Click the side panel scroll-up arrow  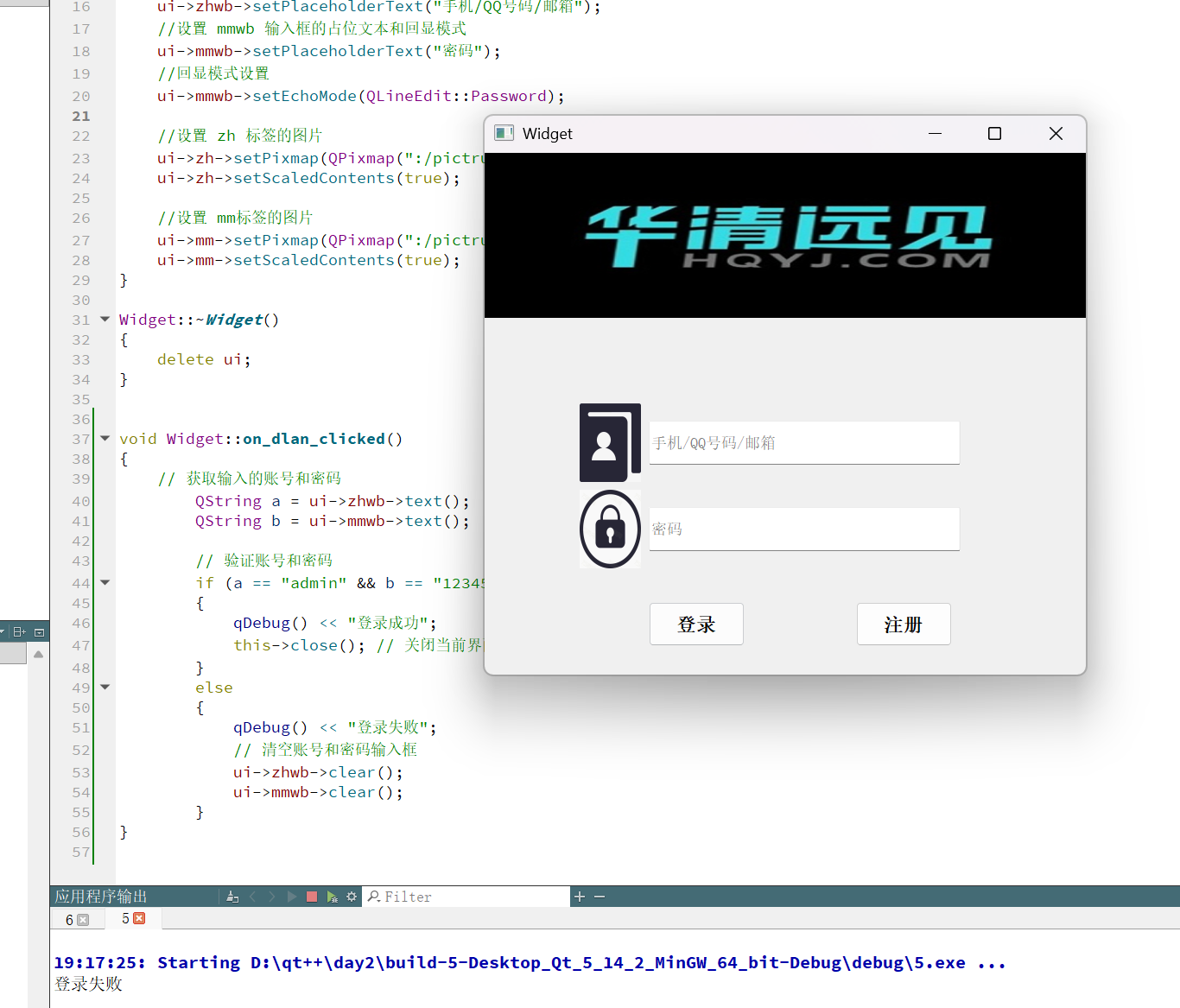click(38, 655)
